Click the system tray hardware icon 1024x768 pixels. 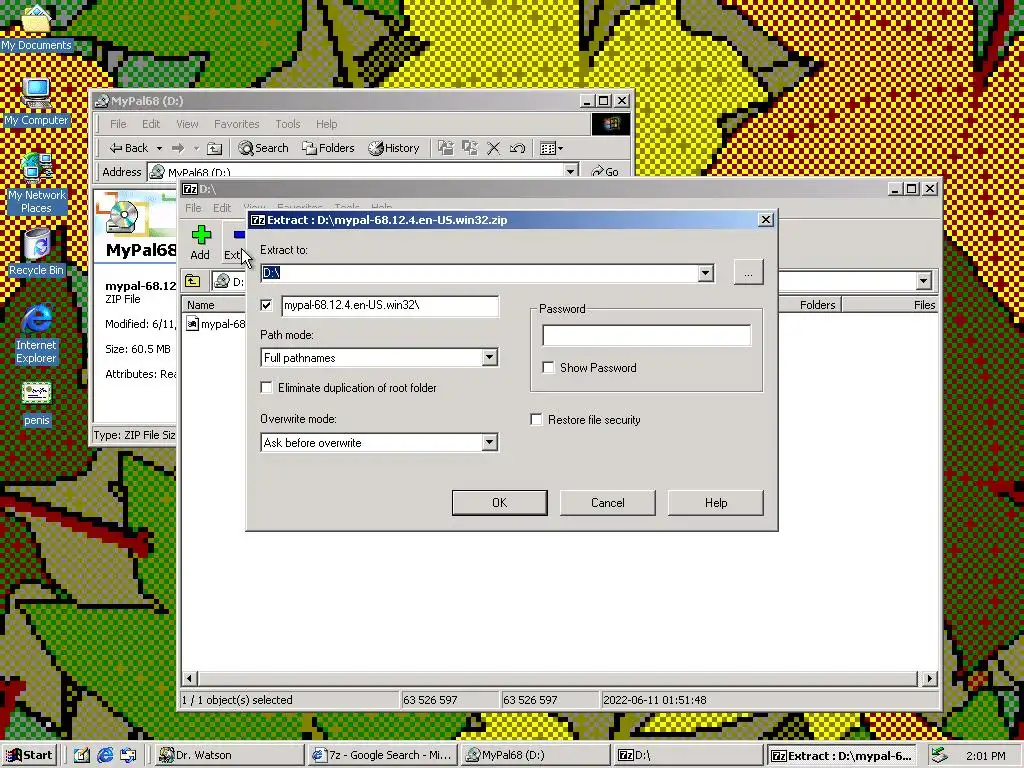pyautogui.click(x=938, y=755)
